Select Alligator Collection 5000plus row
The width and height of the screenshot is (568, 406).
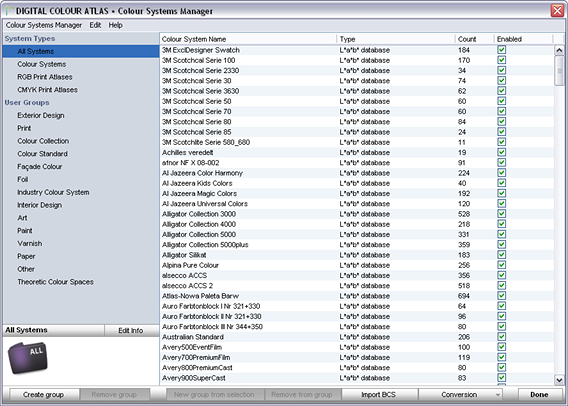(357, 244)
